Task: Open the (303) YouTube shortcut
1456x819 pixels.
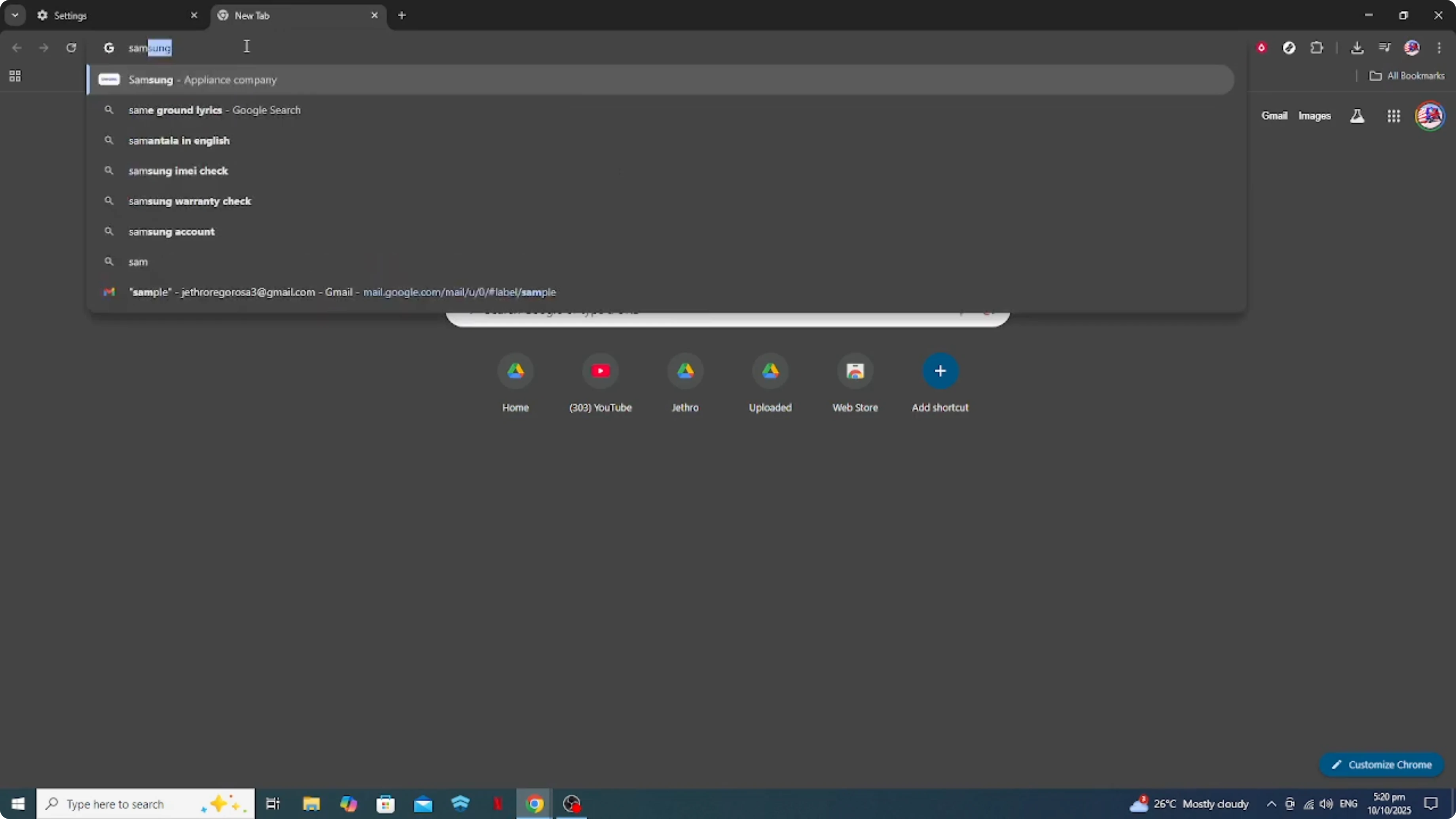Action: [x=600, y=384]
